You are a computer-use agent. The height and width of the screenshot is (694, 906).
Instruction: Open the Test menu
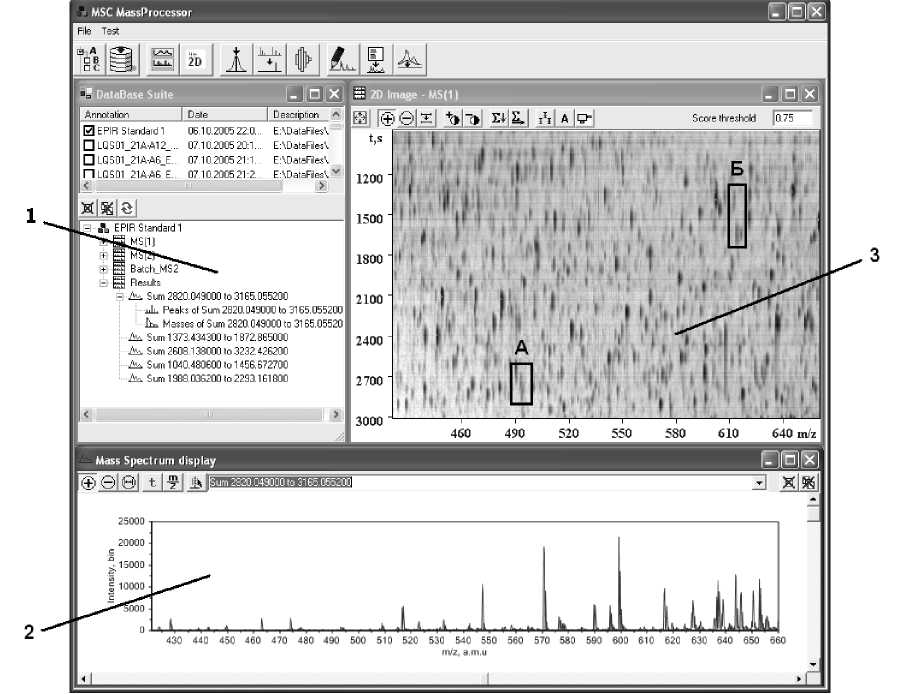click(110, 31)
